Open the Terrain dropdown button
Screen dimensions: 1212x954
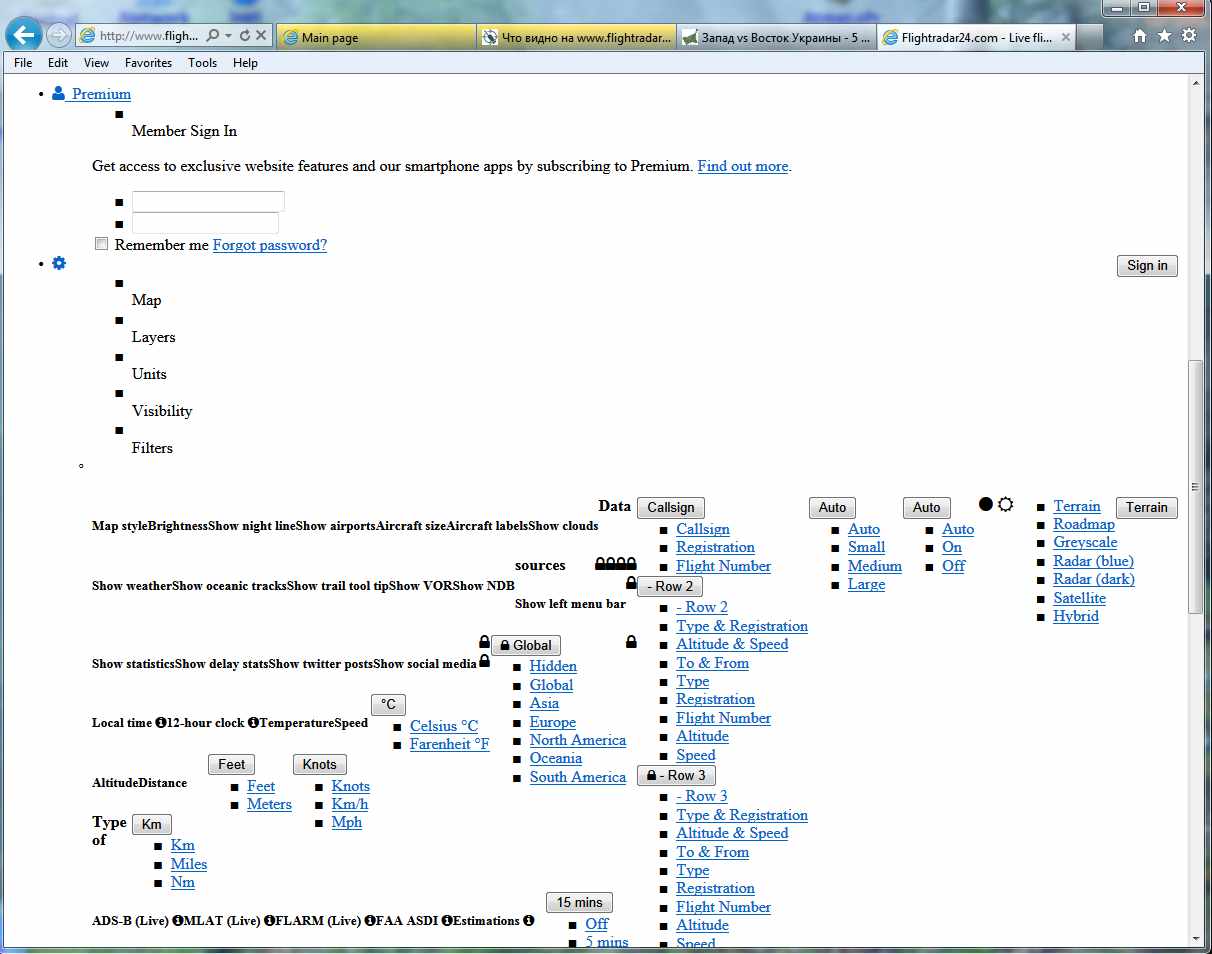(1146, 508)
